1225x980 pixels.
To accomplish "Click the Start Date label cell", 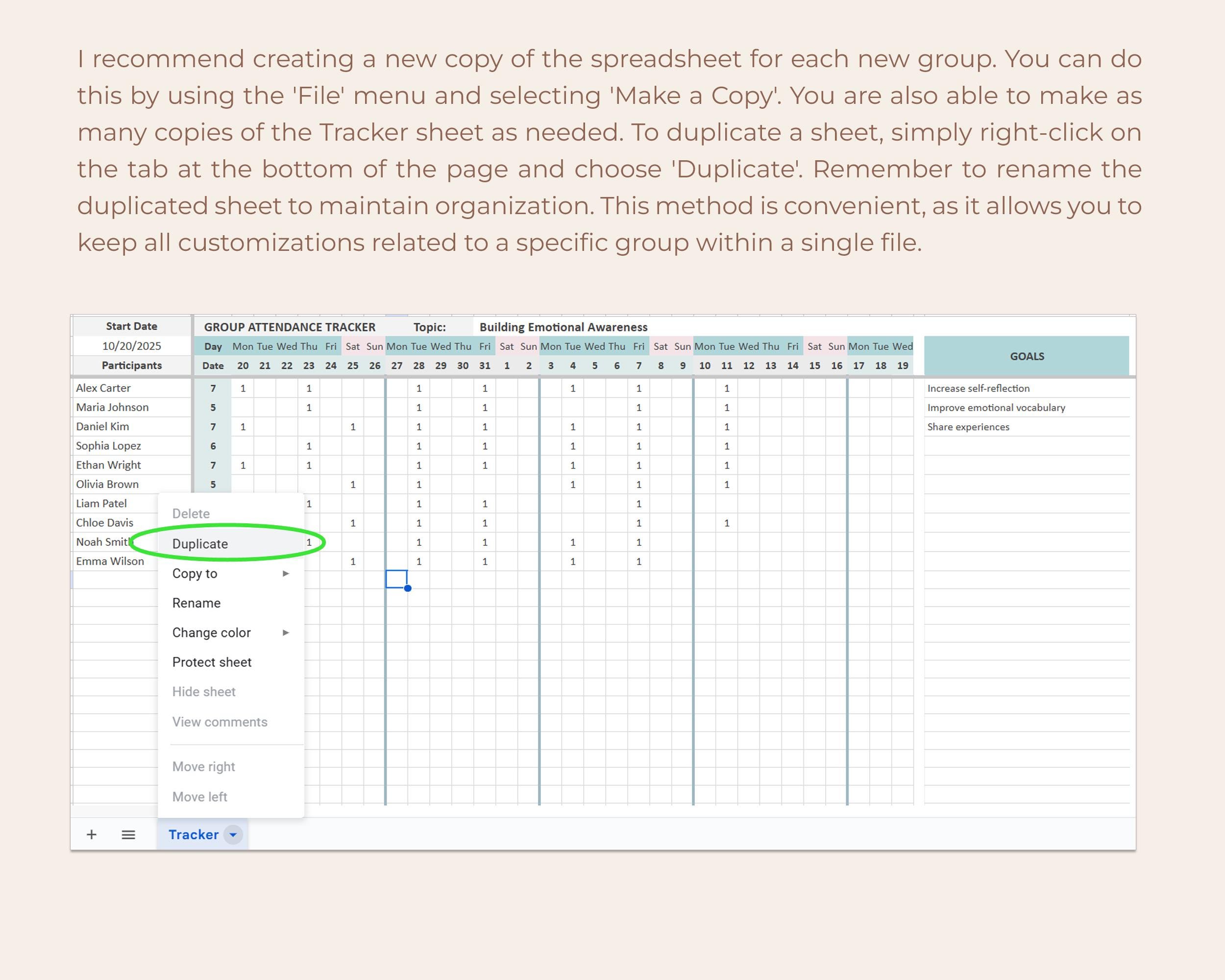I will point(131,326).
